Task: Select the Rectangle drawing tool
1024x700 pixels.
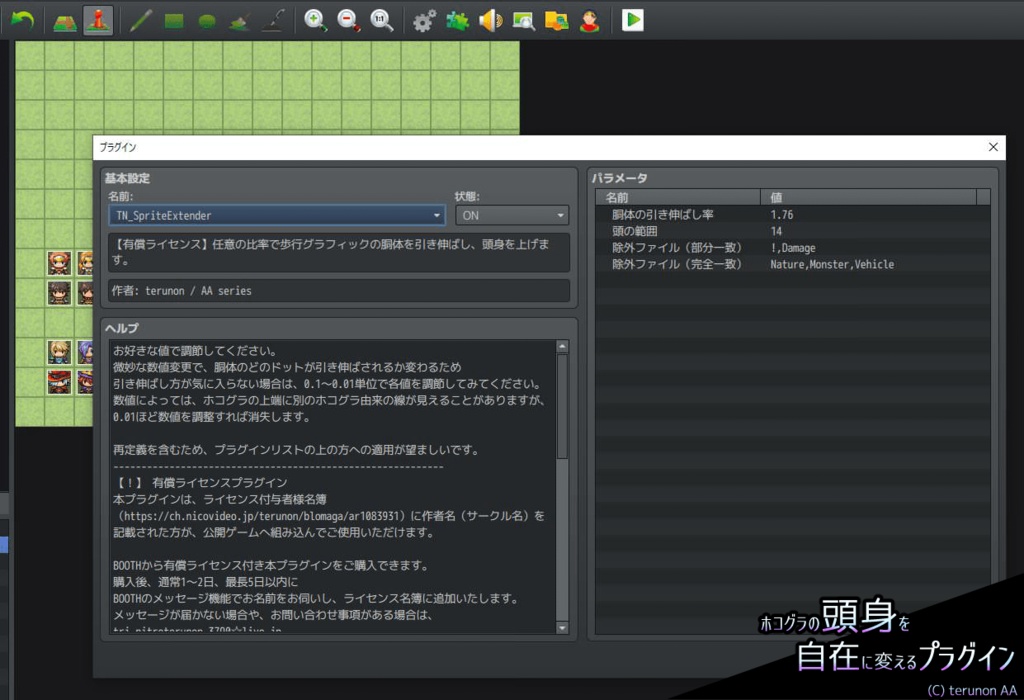Action: click(x=172, y=18)
